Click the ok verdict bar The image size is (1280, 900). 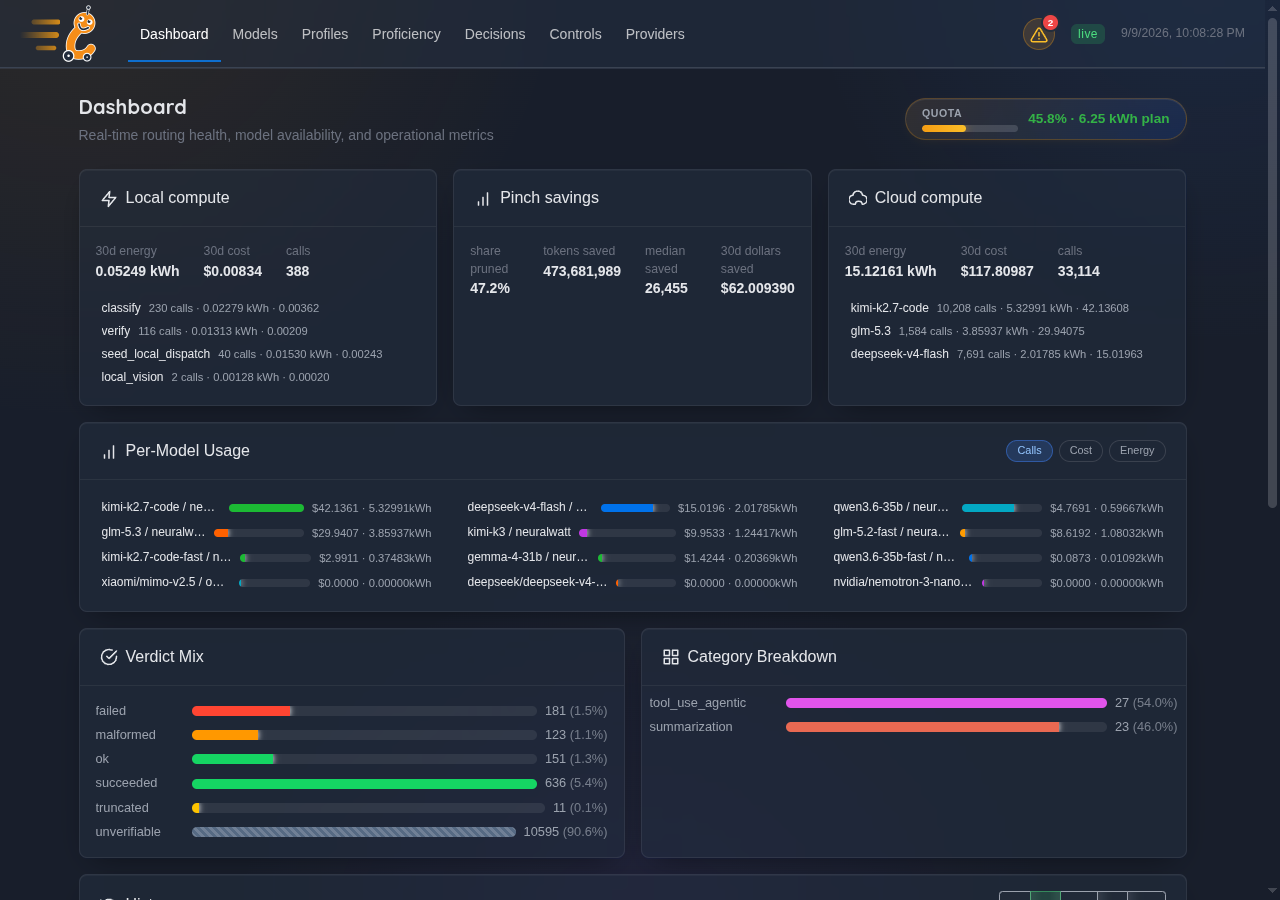[x=364, y=759]
